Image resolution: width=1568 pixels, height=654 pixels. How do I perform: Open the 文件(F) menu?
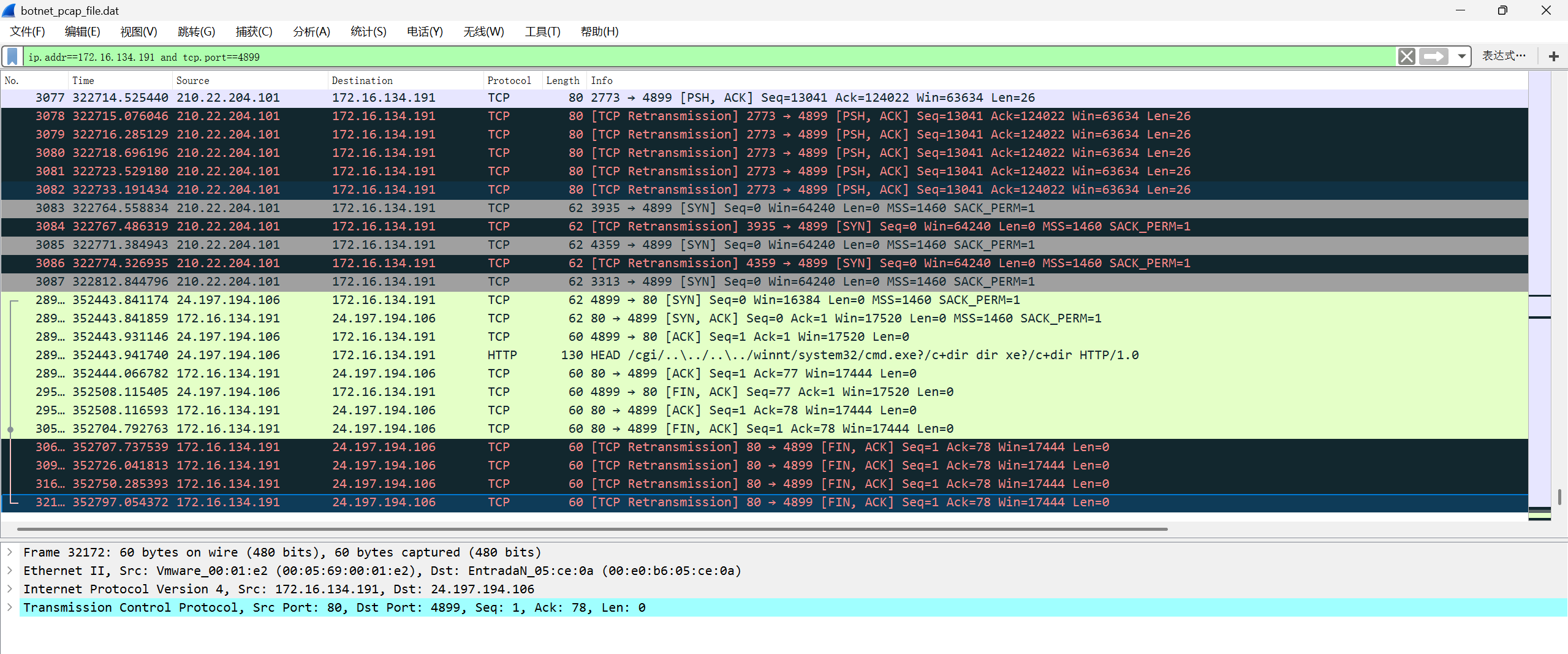pos(28,32)
